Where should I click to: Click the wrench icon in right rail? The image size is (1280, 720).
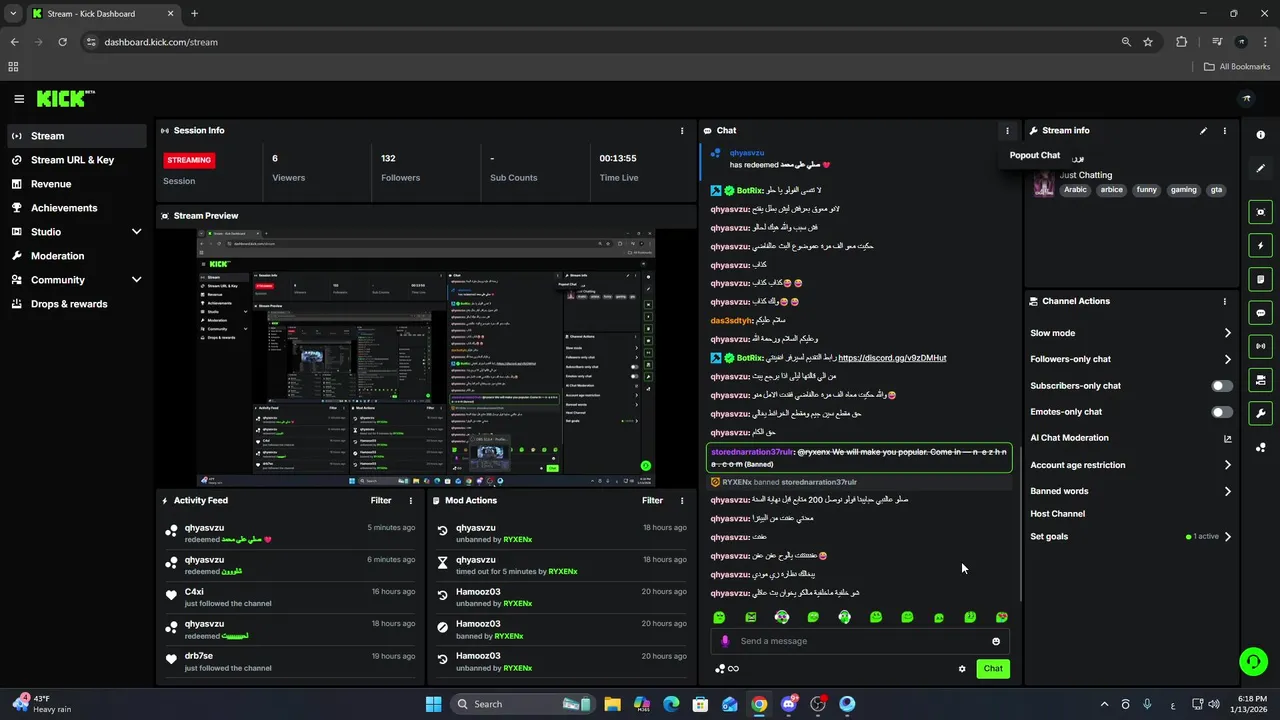[1260, 413]
